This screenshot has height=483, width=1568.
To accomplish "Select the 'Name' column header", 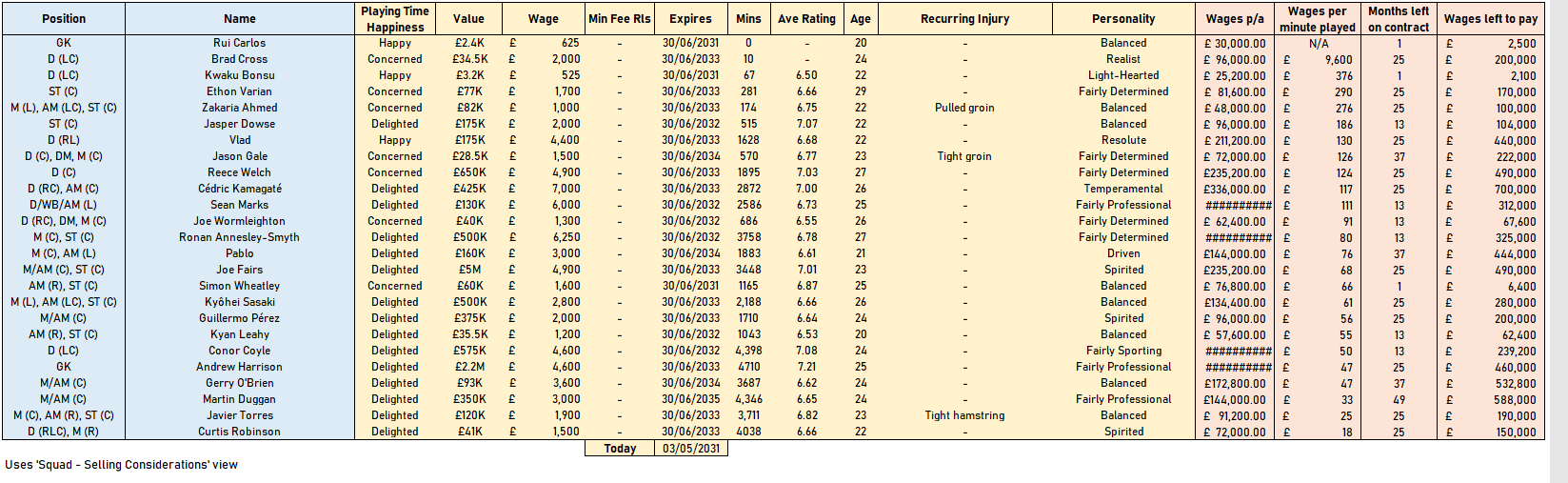I will pyautogui.click(x=240, y=18).
